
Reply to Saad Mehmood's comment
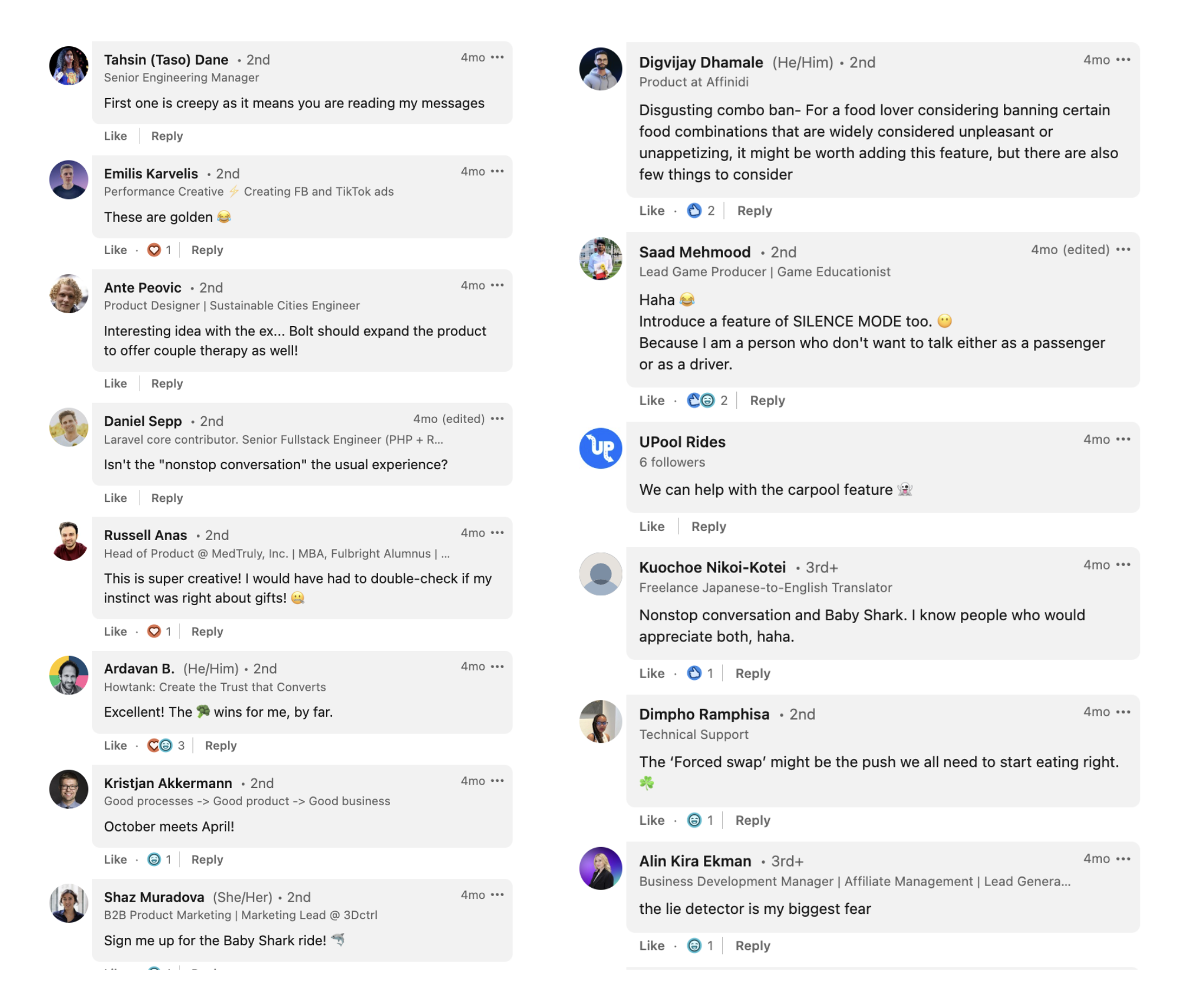767,401
